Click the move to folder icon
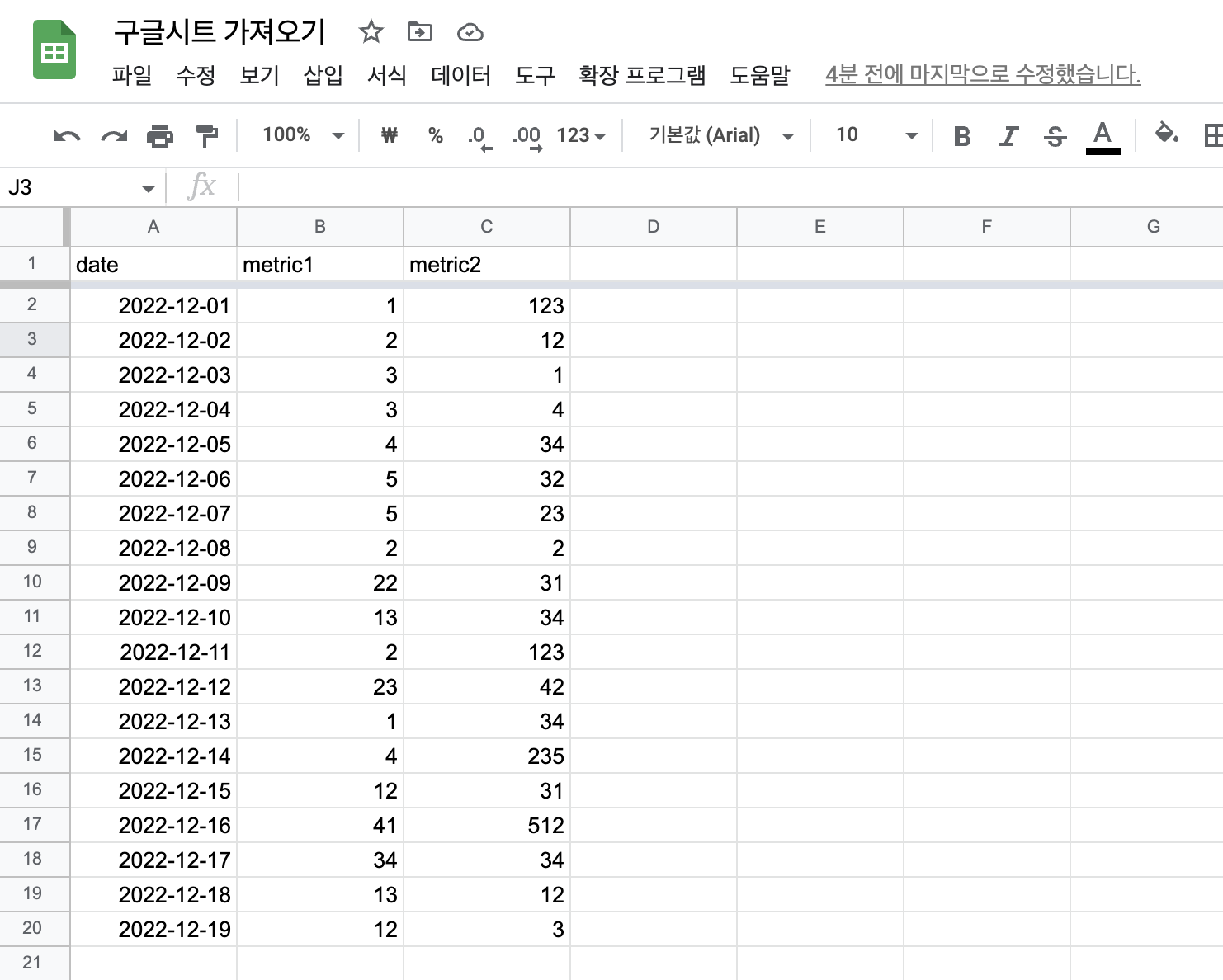The width and height of the screenshot is (1223, 980). [420, 32]
